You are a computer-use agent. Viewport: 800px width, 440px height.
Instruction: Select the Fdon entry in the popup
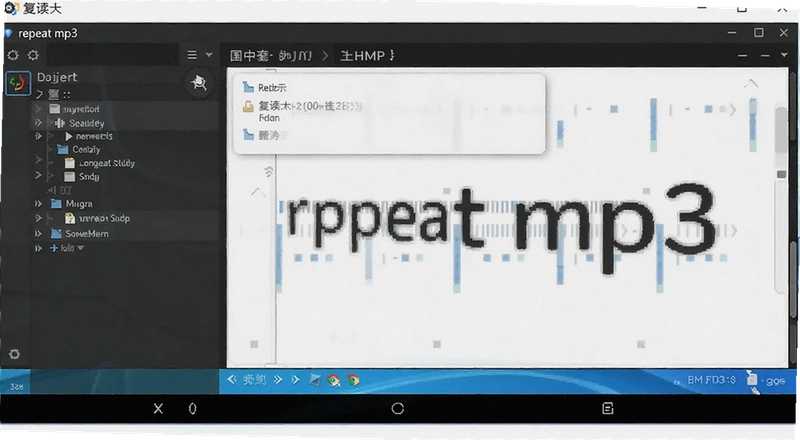click(269, 118)
